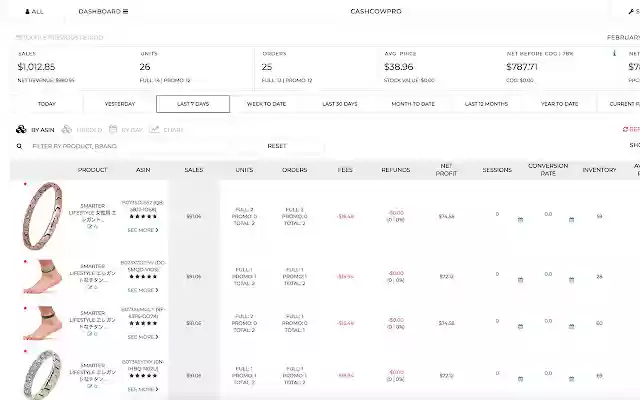
Task: Click the edit note icon under rose gold bracelet name
Action: click(x=90, y=227)
